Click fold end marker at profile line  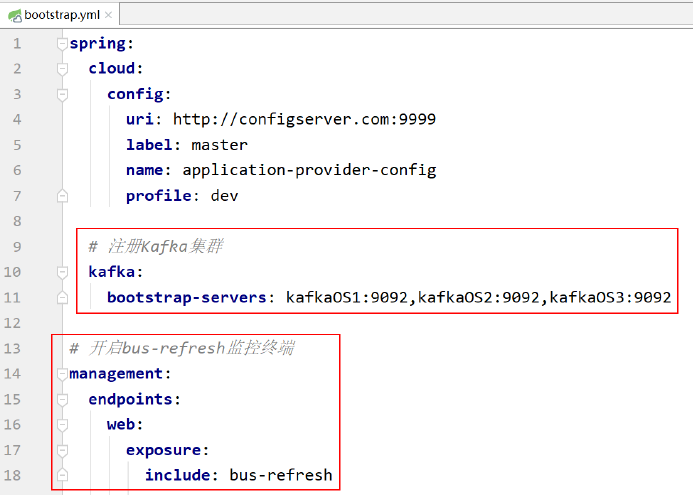pos(62,196)
